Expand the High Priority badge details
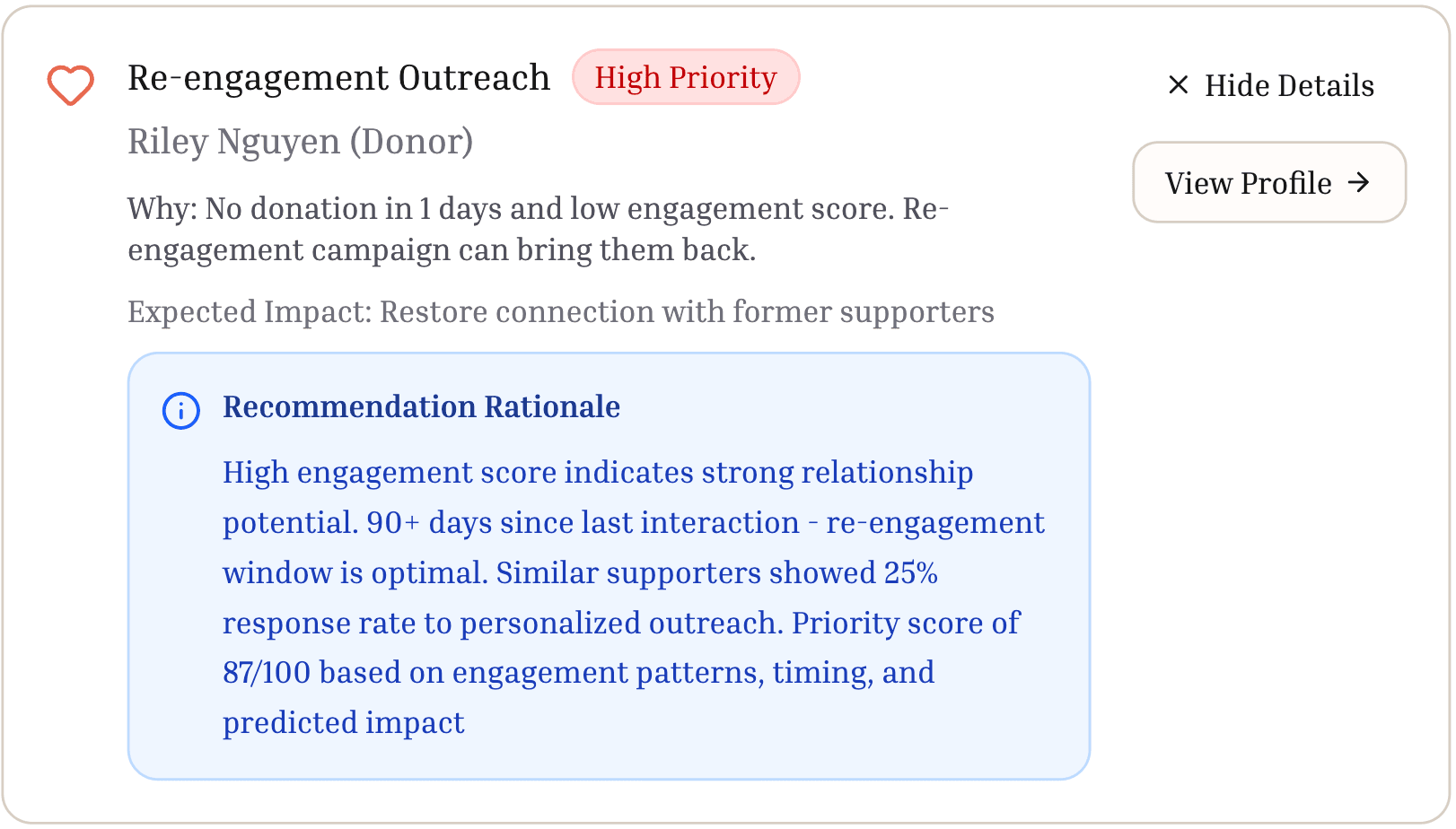 686,77
